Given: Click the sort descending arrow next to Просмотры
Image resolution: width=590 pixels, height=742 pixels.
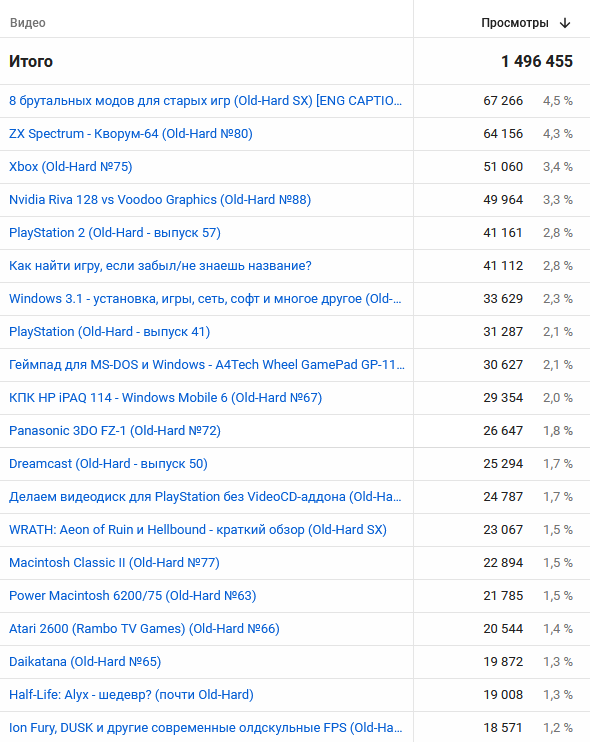Looking at the screenshot, I should point(565,23).
